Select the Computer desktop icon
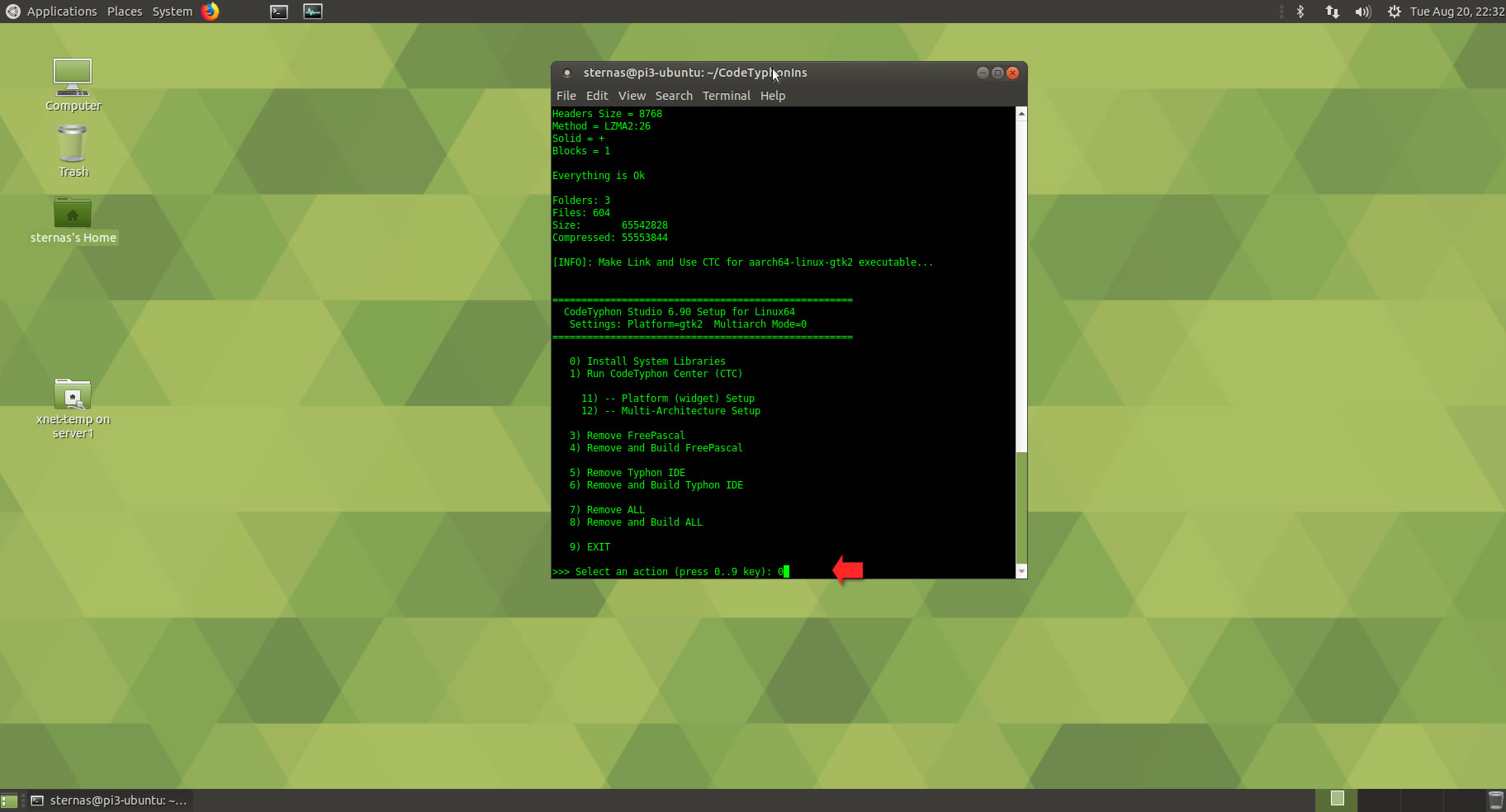The image size is (1506, 812). click(x=73, y=85)
